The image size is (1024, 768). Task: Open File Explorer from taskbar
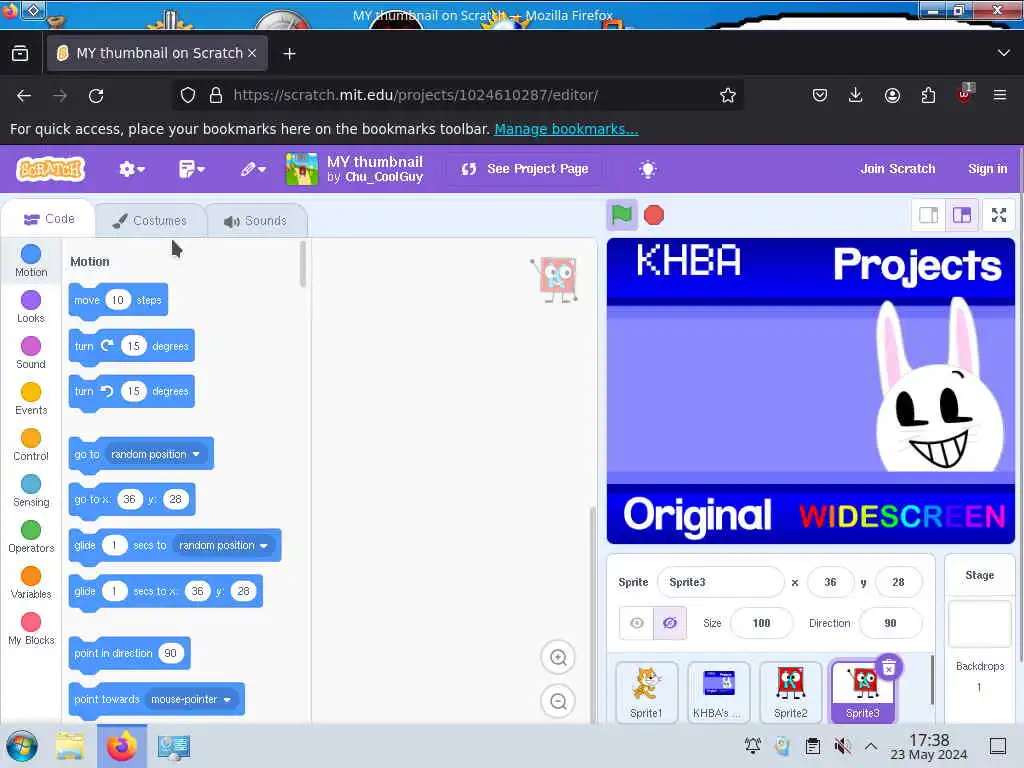(x=69, y=746)
